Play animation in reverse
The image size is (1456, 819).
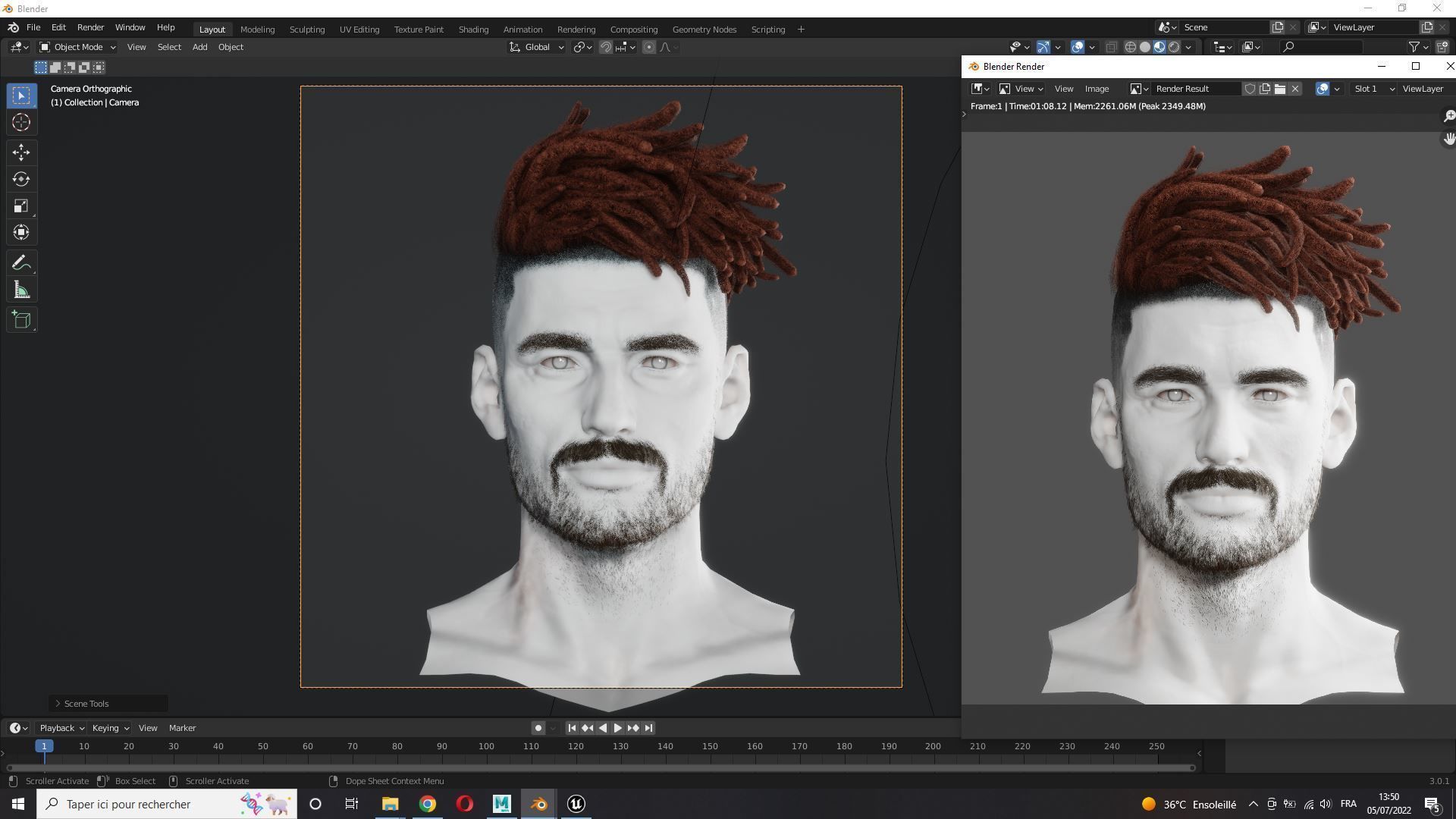603,728
